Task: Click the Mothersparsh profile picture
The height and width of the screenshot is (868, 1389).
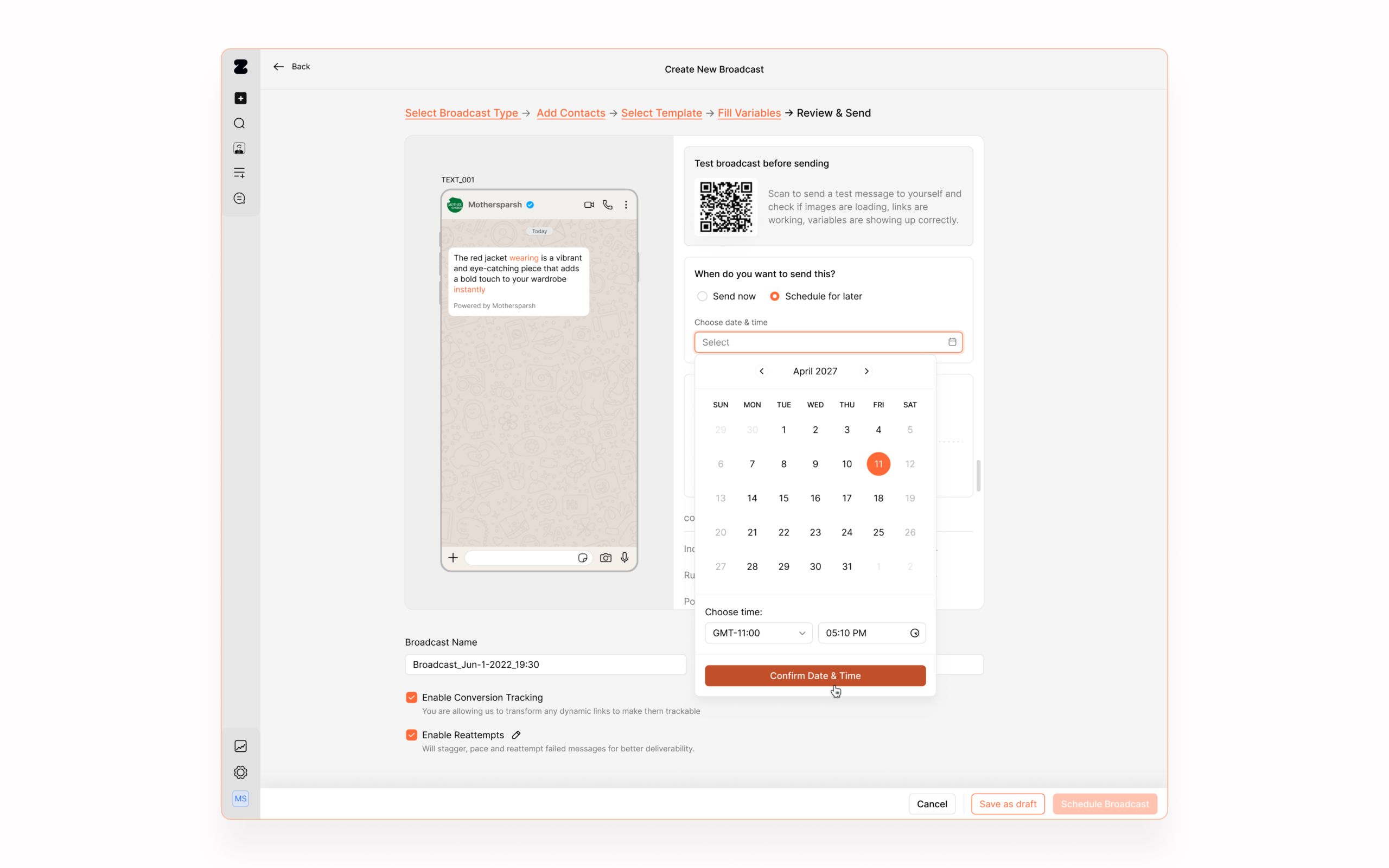Action: 455,205
